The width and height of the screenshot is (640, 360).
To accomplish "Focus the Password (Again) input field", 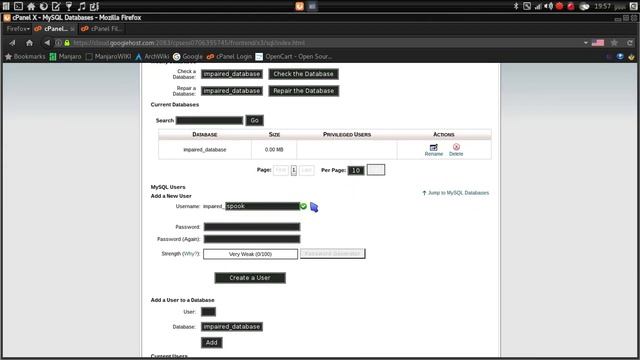I will pos(252,239).
